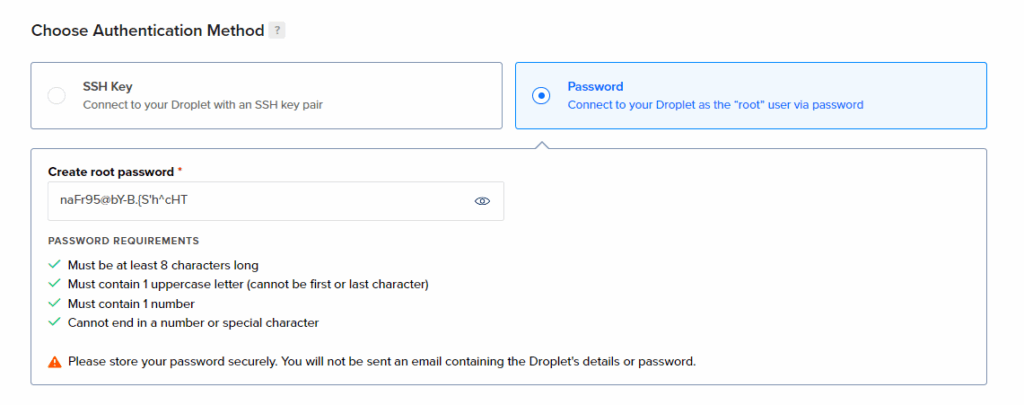Image resolution: width=1024 pixels, height=405 pixels.
Task: Click the "Choose Authentication Method" heading
Action: [x=146, y=31]
